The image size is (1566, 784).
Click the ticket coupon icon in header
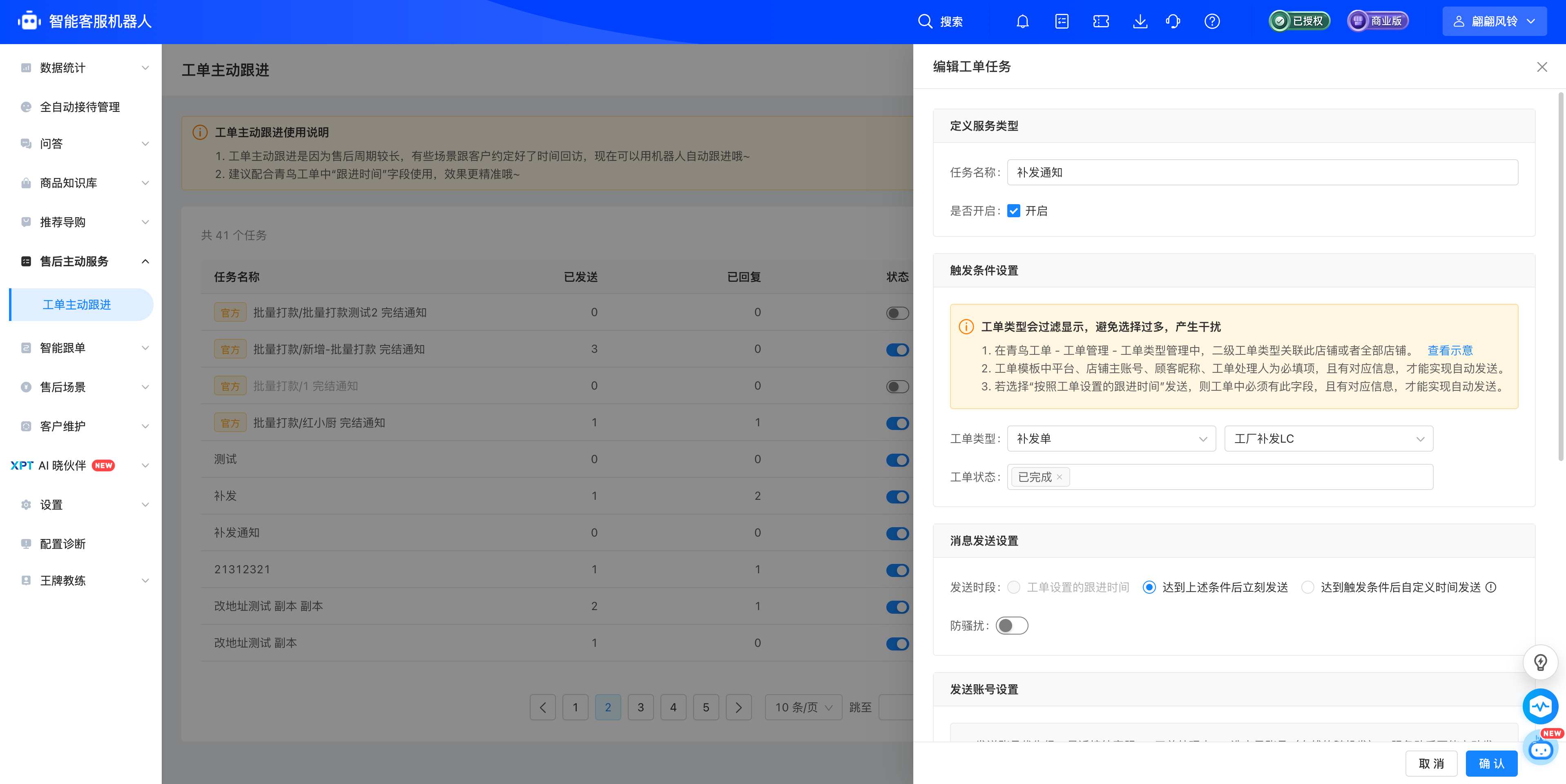1101,21
